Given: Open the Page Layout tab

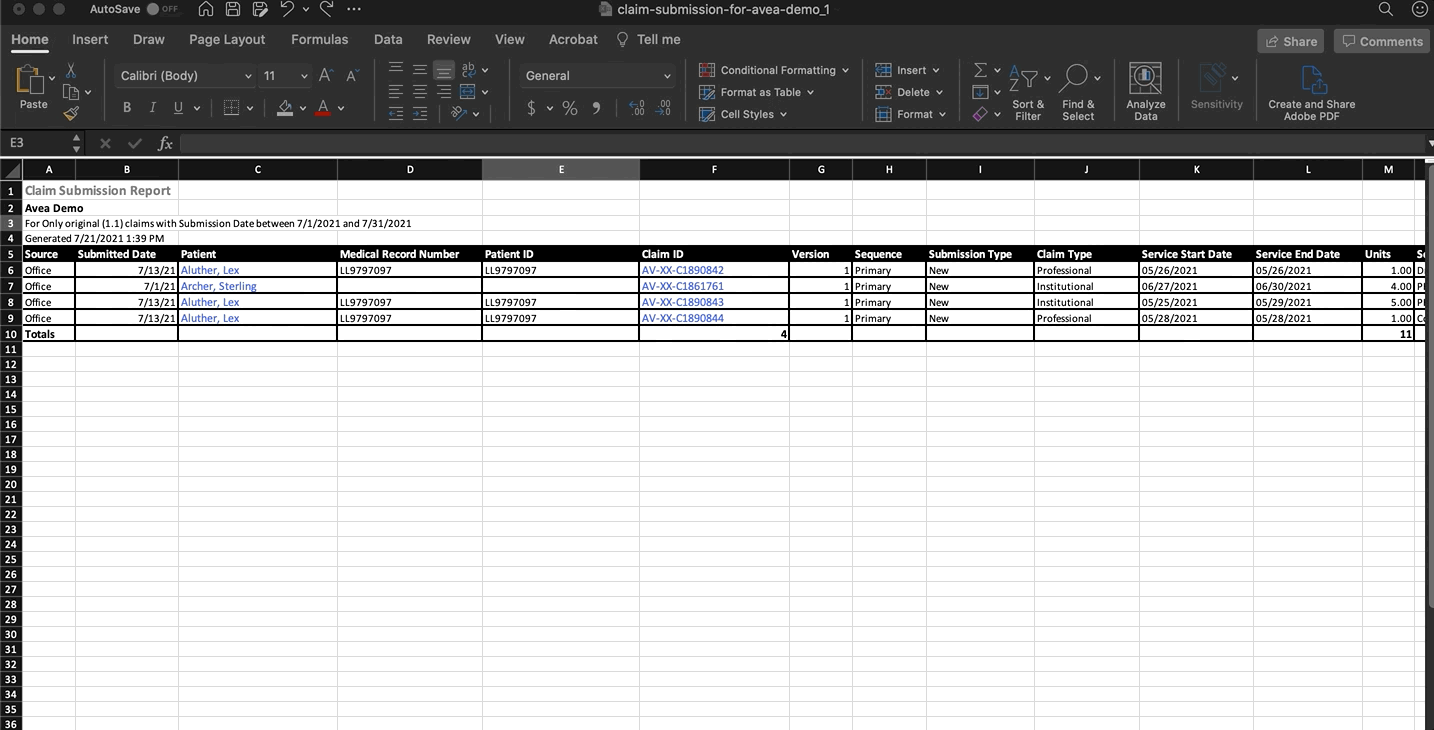Looking at the screenshot, I should tap(227, 40).
